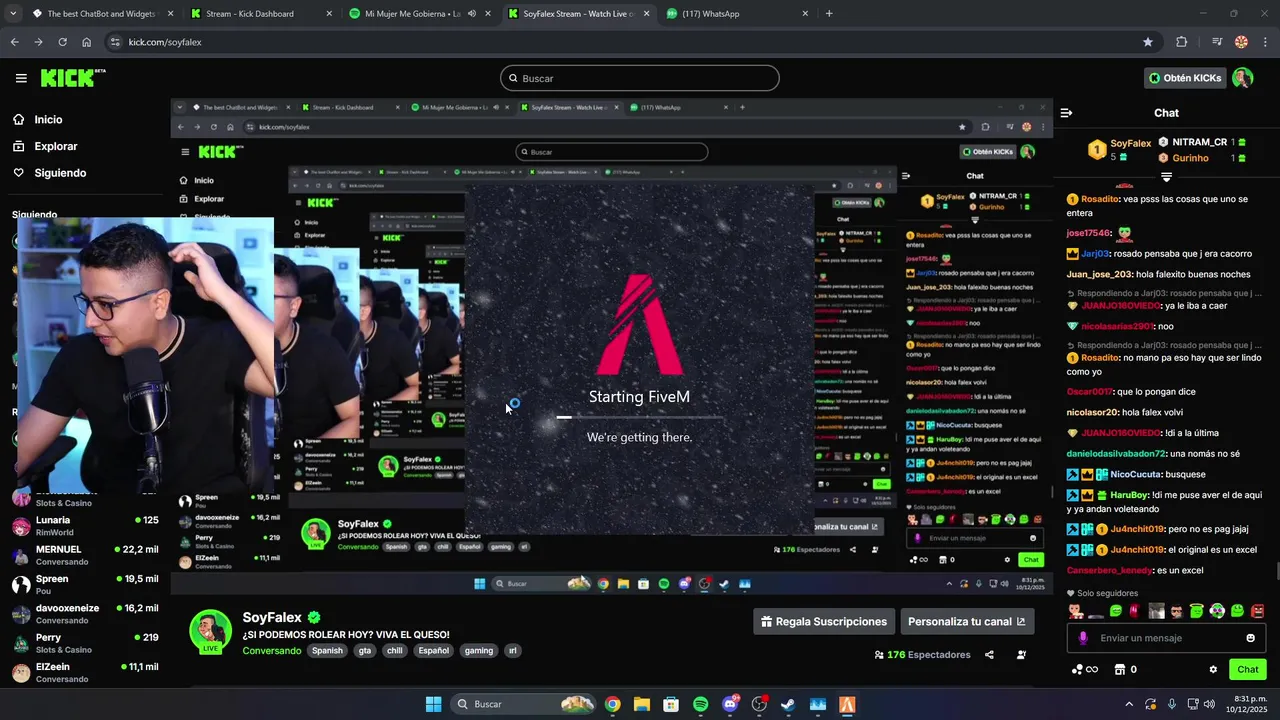Click the channel points infinity icon
The image size is (1280, 720).
(1084, 670)
